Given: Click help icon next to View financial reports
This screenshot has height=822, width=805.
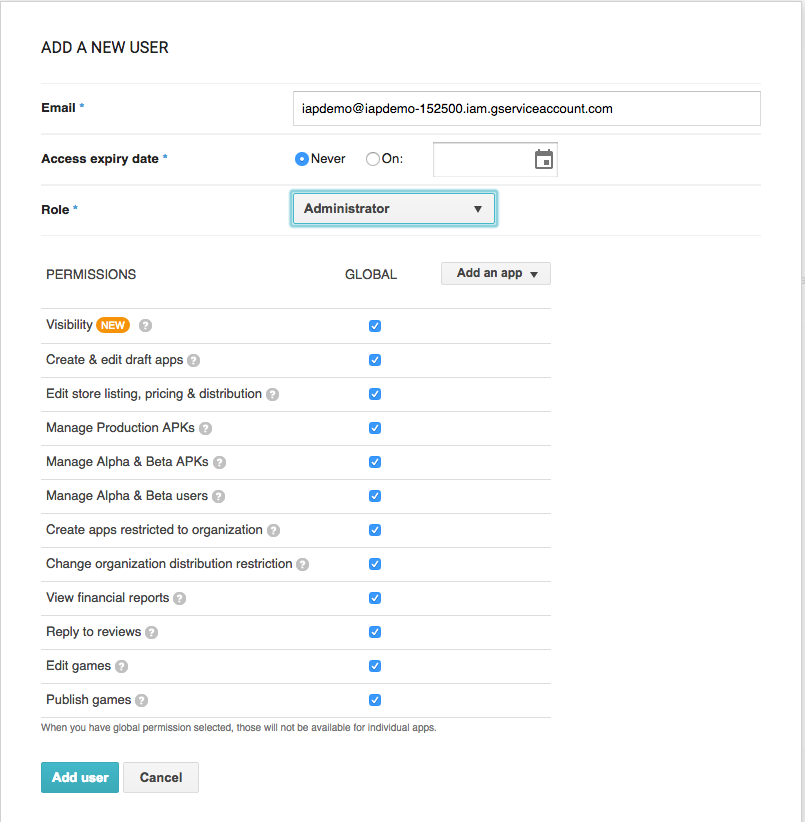Looking at the screenshot, I should tap(179, 598).
